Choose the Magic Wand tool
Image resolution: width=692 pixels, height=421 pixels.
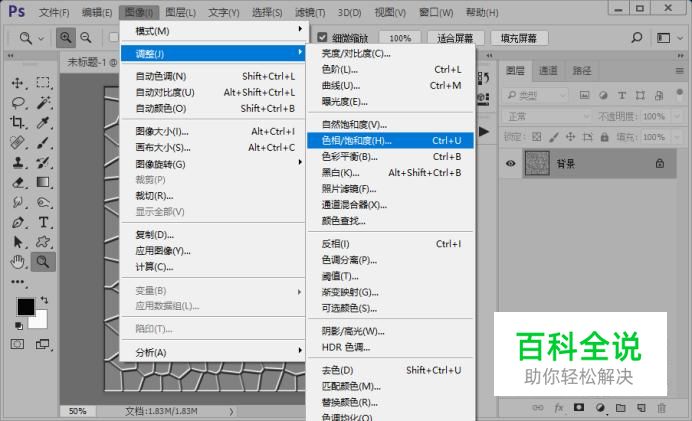[x=43, y=103]
